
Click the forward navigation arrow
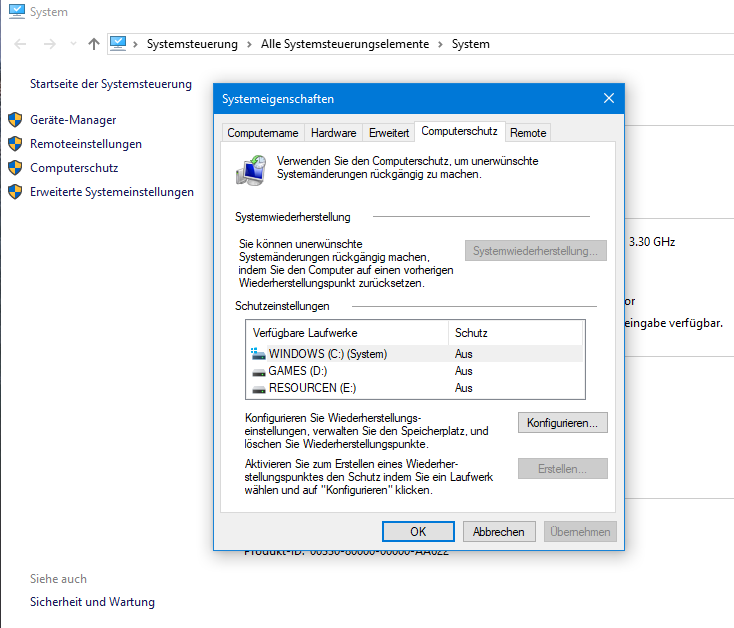(50, 44)
